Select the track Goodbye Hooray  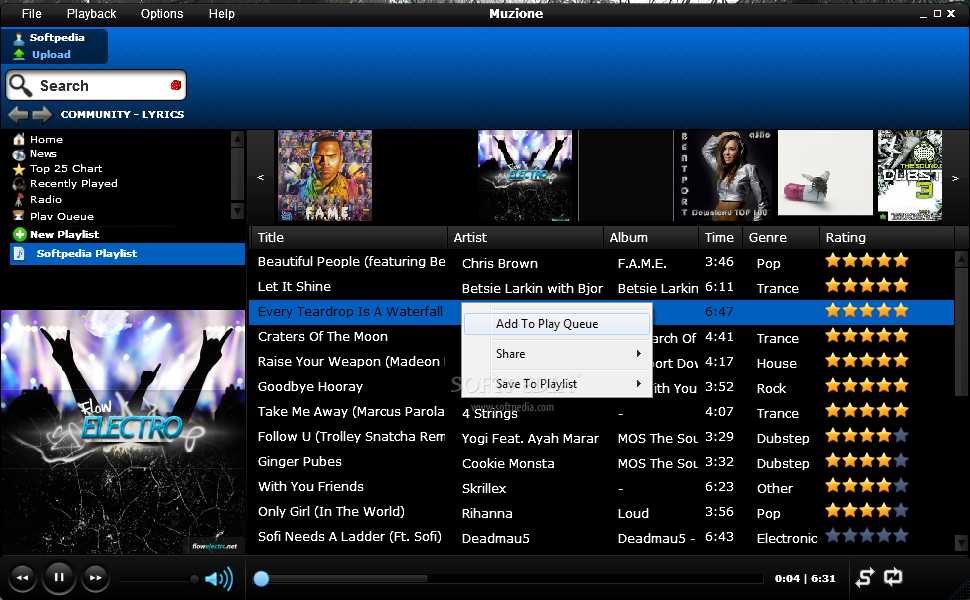click(311, 387)
